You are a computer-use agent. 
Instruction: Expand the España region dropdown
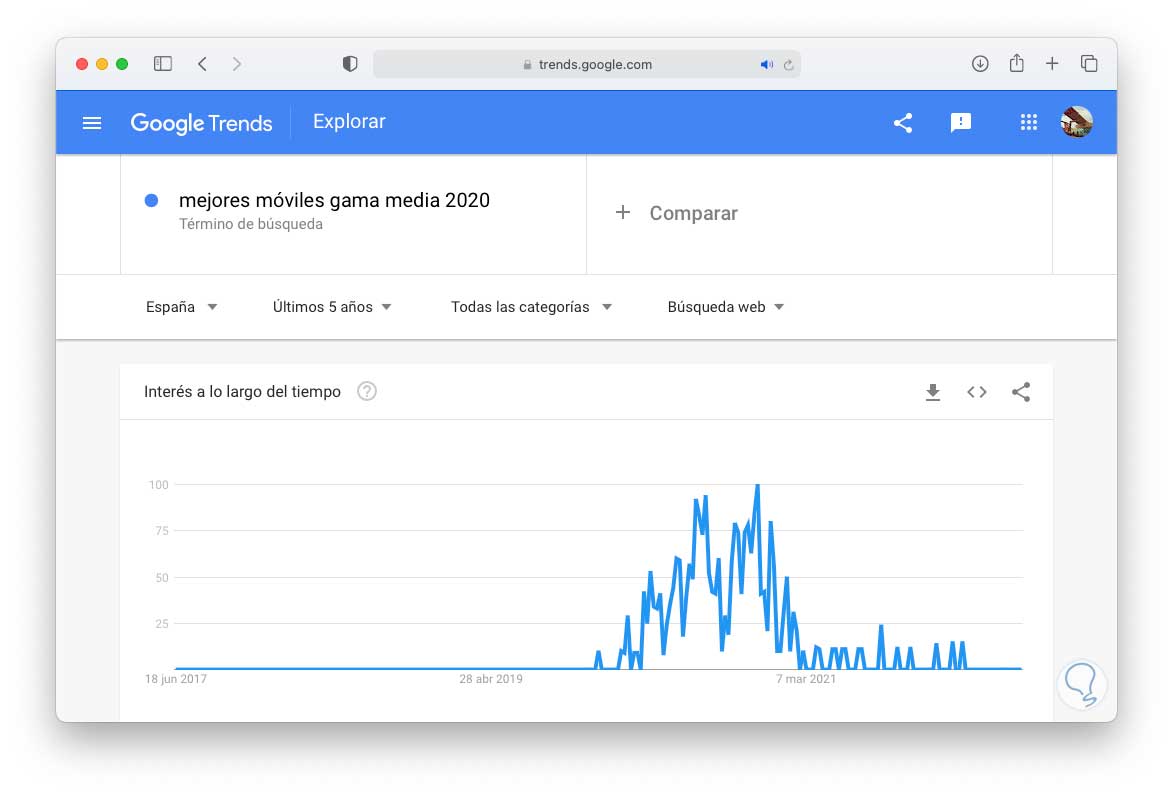[x=182, y=307]
